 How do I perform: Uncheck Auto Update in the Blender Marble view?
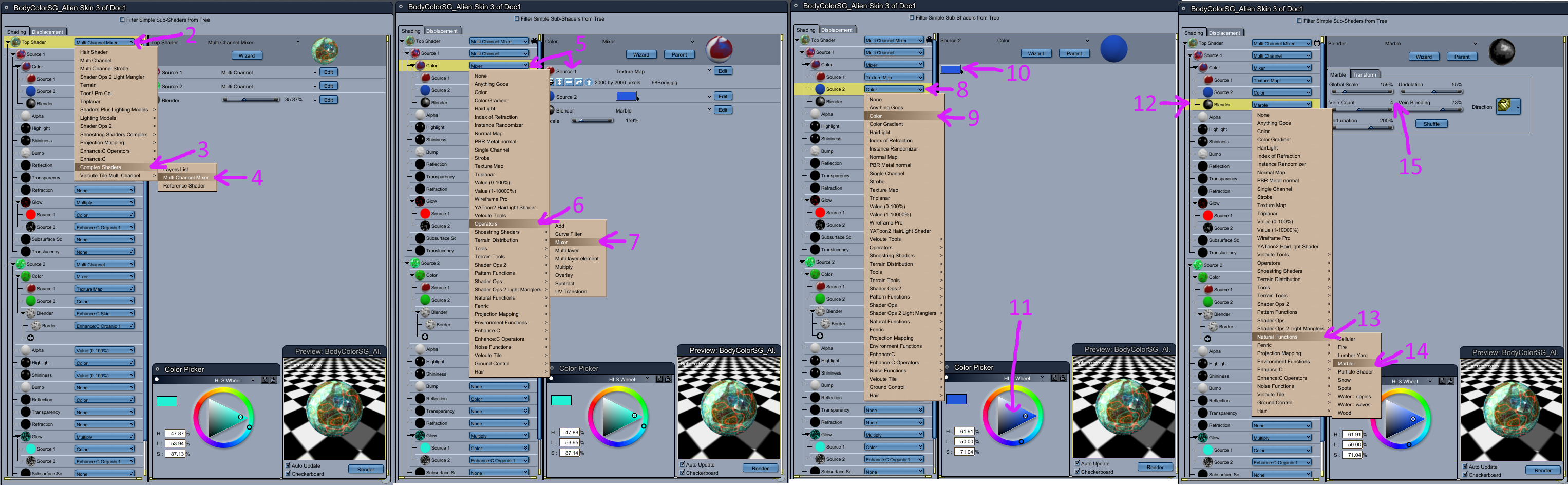1466,467
